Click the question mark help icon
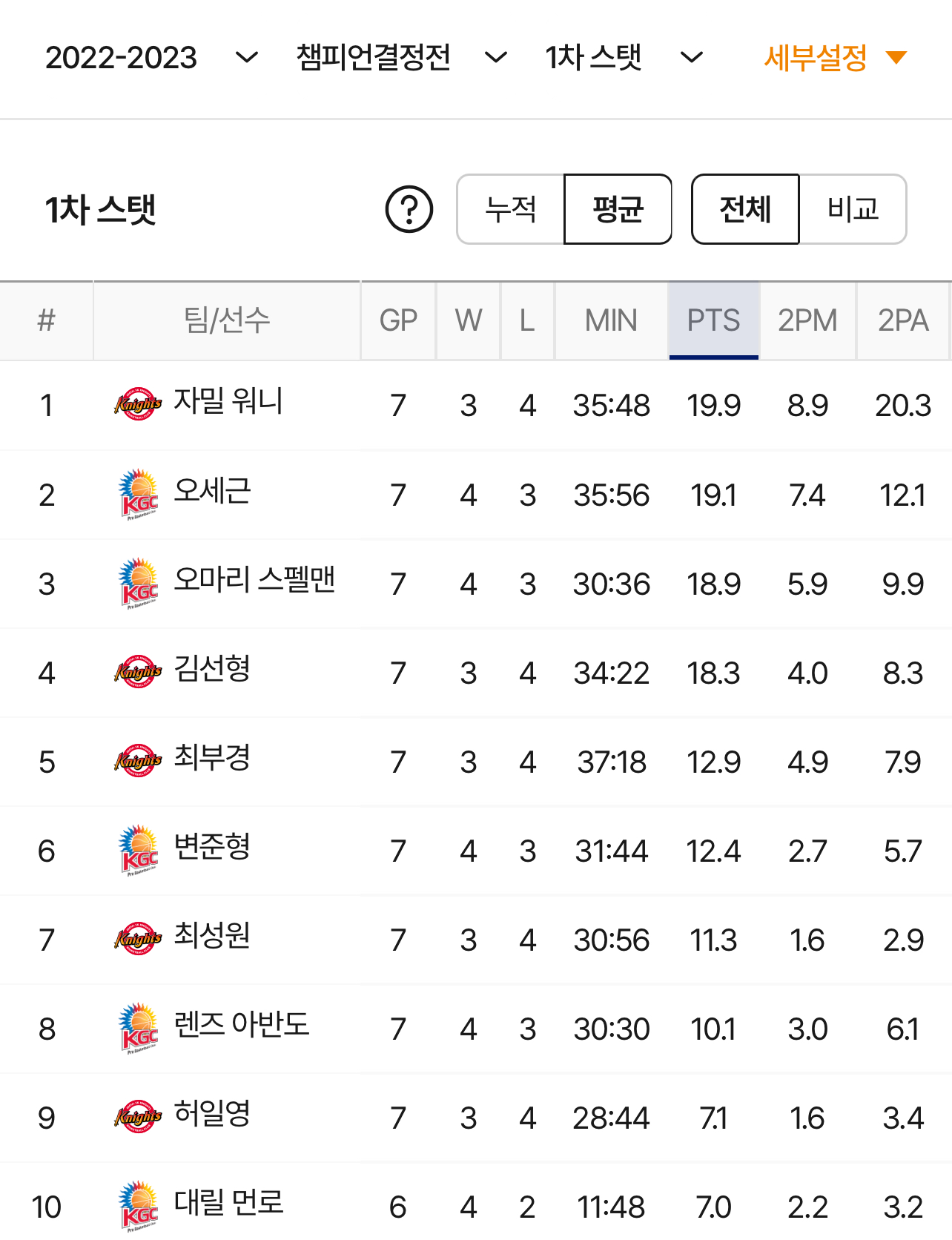Image resolution: width=952 pixels, height=1240 pixels. (409, 209)
